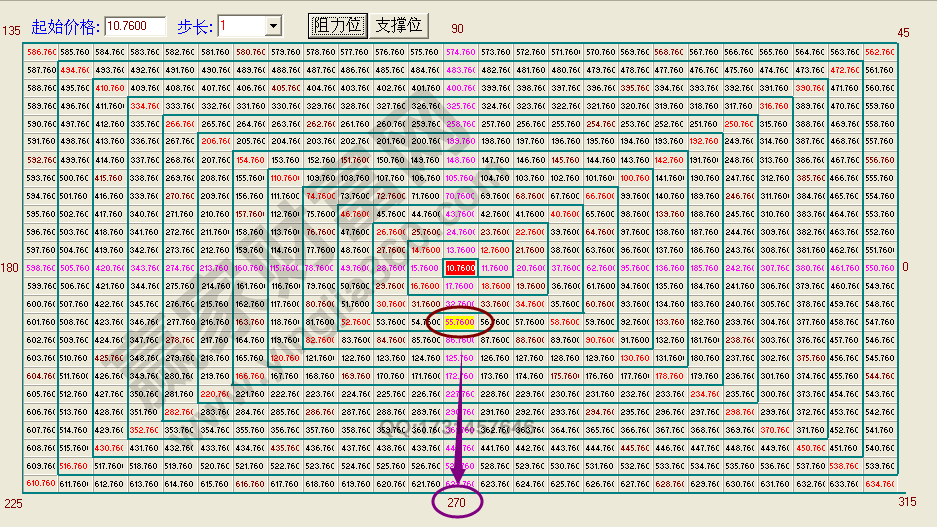Image resolution: width=937 pixels, height=527 pixels.
Task: Click the 225 degree angle label
Action: [12, 502]
